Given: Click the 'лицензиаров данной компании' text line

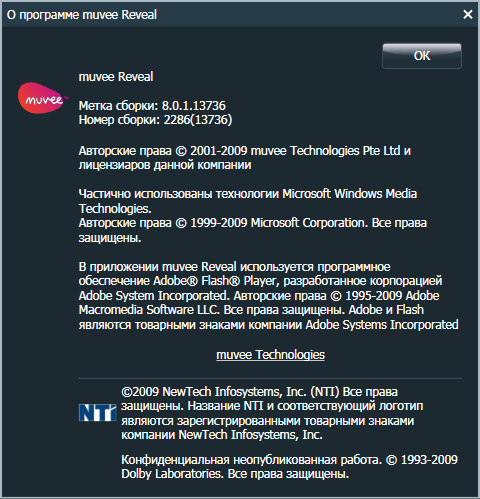Looking at the screenshot, I should (165, 165).
